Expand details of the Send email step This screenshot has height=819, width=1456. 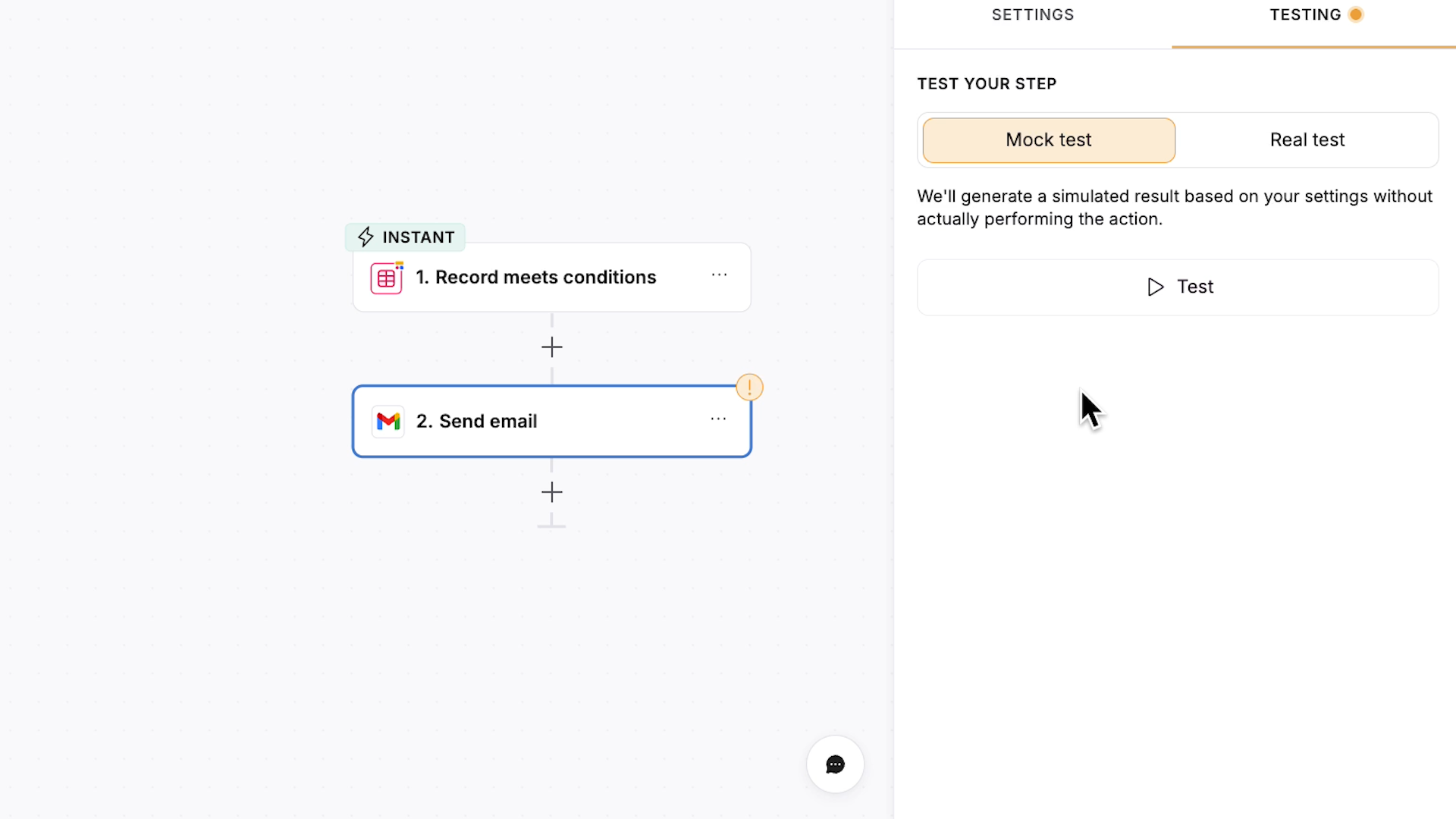tap(551, 421)
